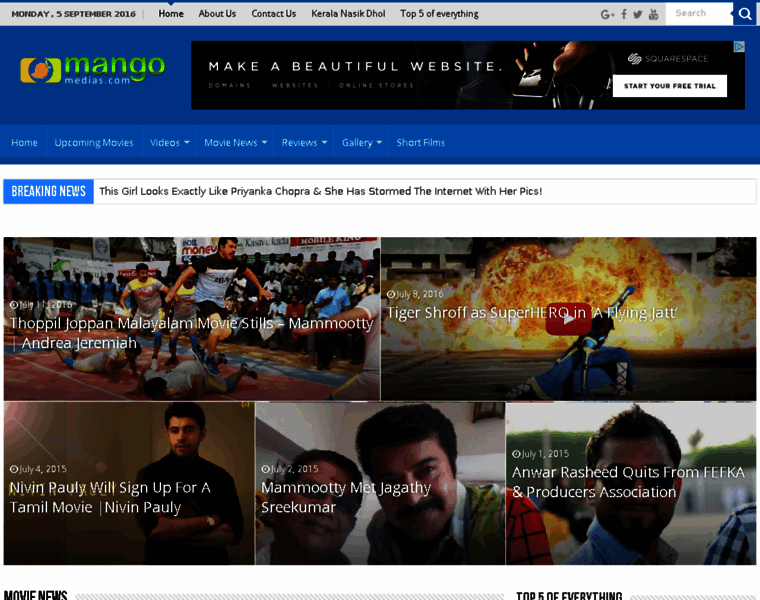Click the Squarespace banner advertisement
The image size is (760, 600).
(x=468, y=75)
